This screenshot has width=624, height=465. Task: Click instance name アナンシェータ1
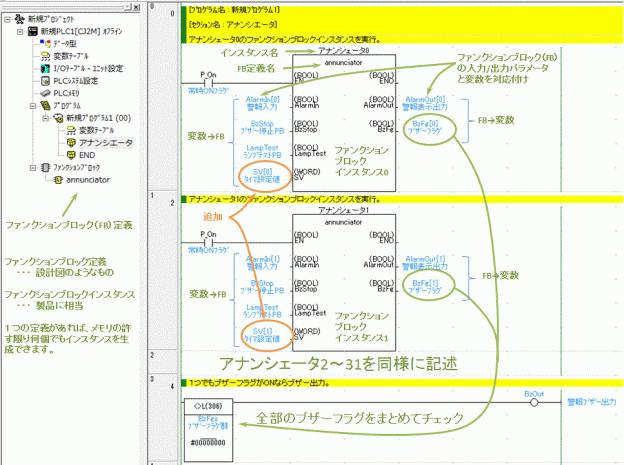coord(343,210)
